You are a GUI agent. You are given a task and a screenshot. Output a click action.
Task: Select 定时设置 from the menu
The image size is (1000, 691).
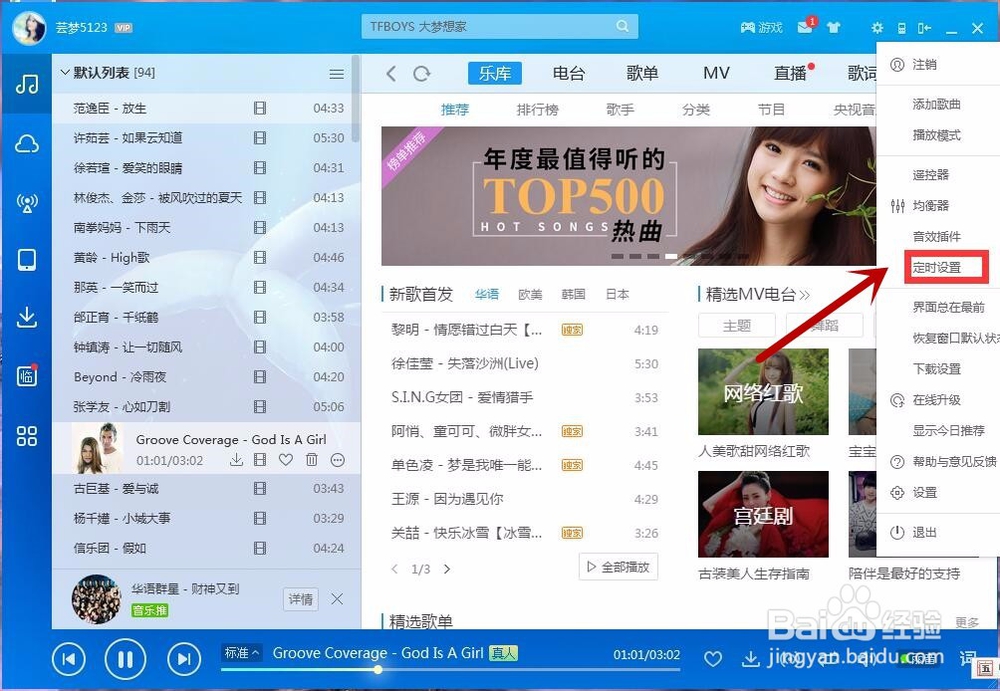pos(944,269)
